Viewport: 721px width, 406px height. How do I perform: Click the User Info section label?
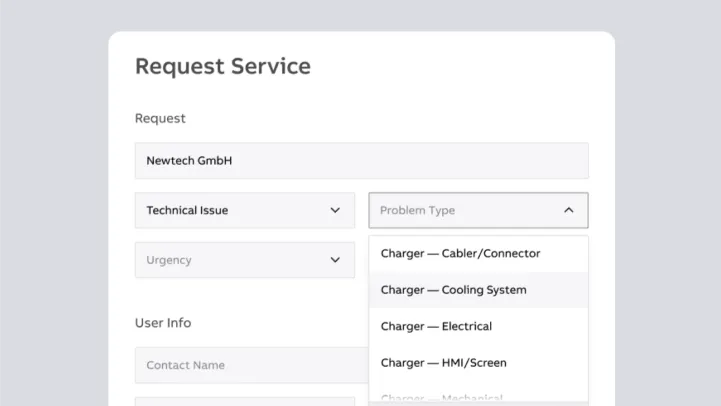pyautogui.click(x=163, y=323)
